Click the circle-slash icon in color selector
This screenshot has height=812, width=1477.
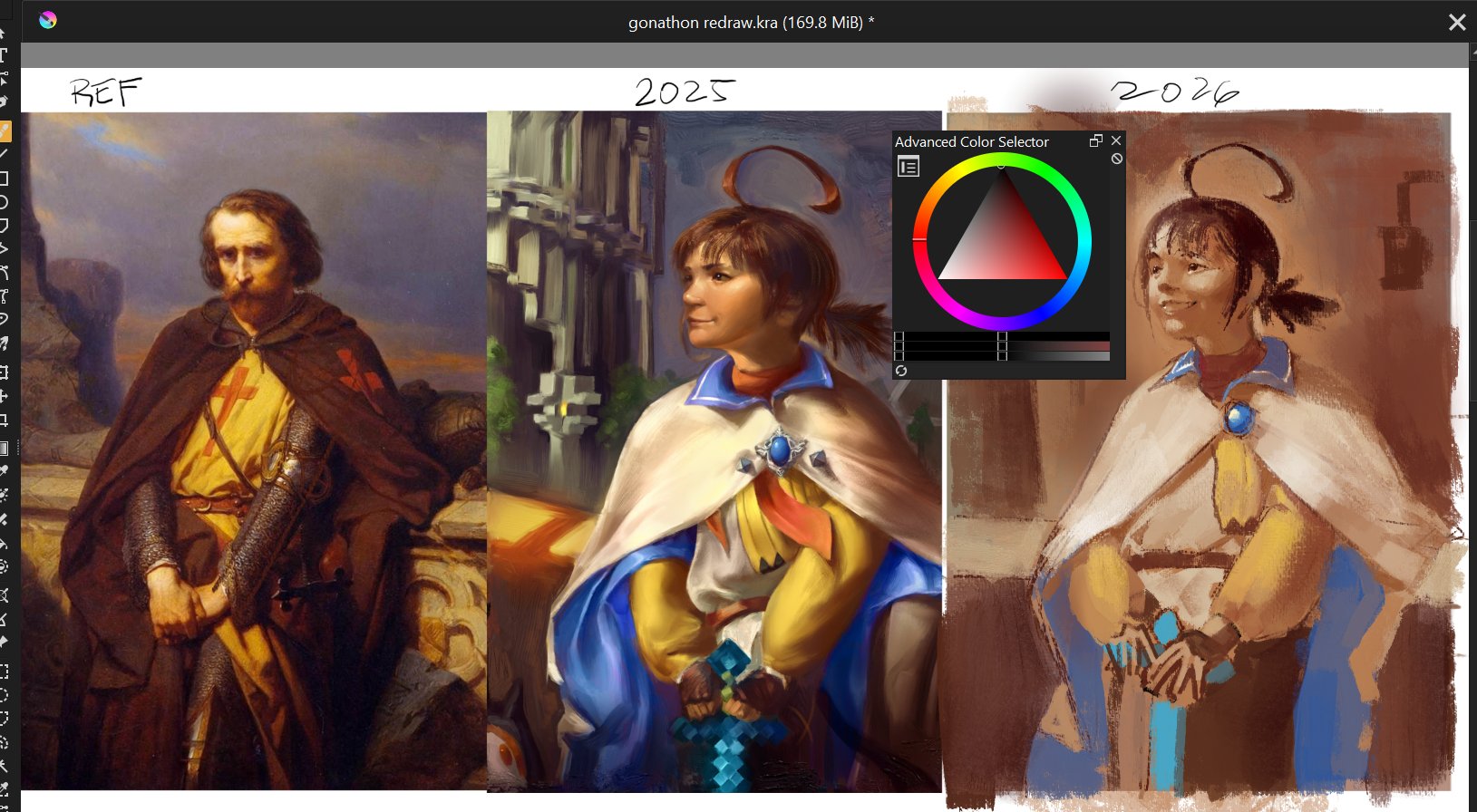[1117, 159]
